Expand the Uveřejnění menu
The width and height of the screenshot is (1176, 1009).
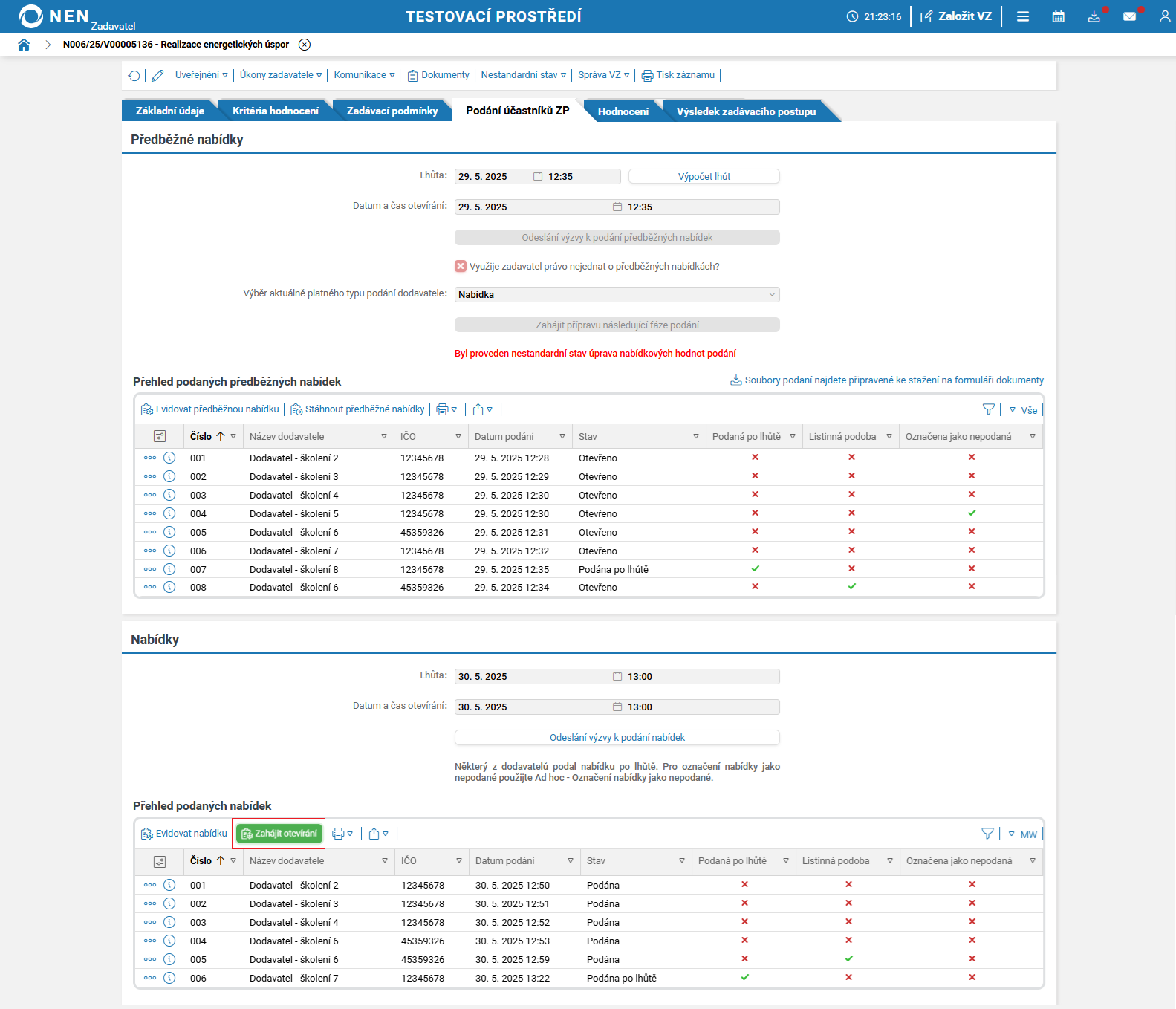pos(201,75)
